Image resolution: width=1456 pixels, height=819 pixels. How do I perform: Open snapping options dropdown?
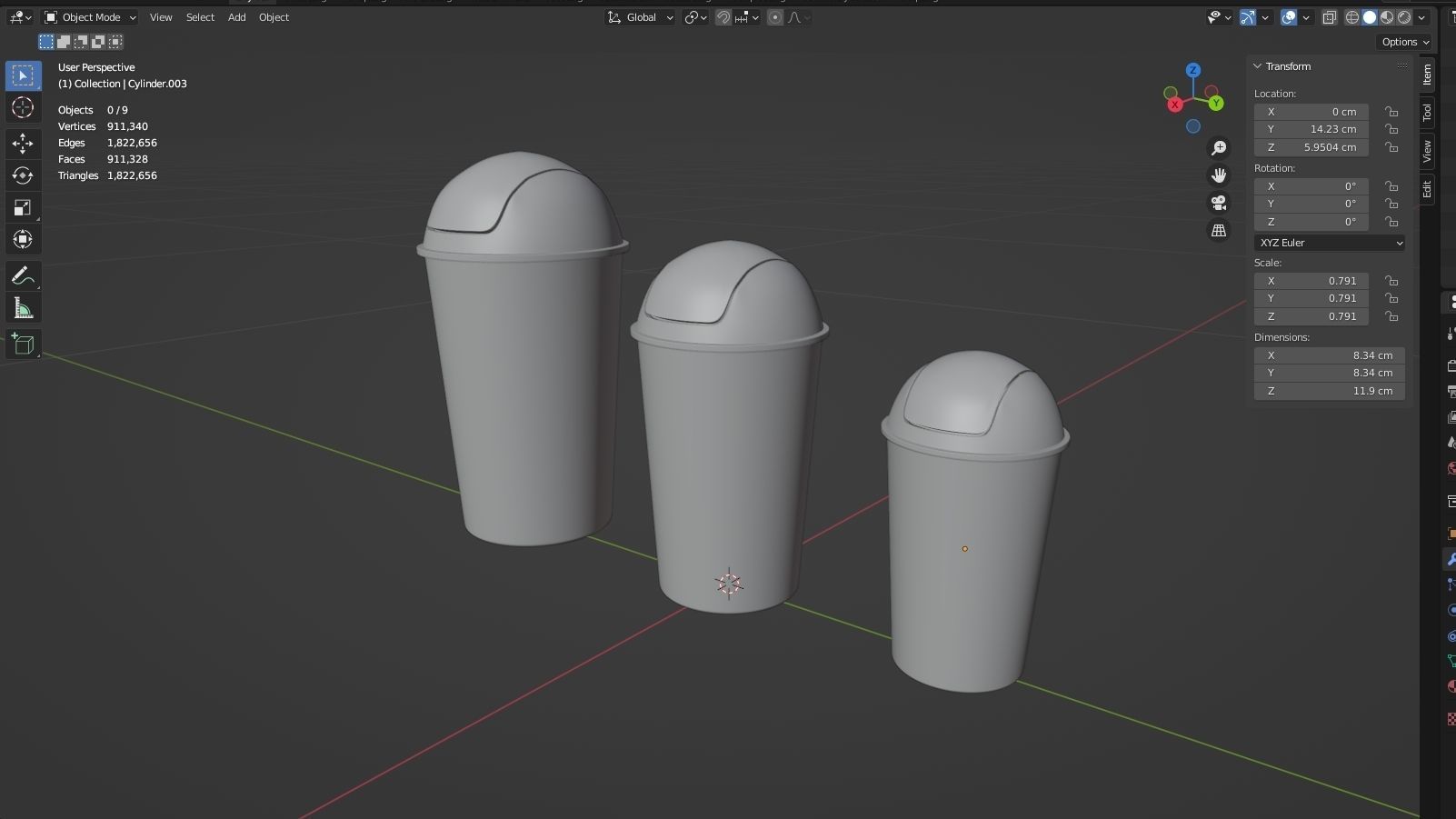(748, 17)
